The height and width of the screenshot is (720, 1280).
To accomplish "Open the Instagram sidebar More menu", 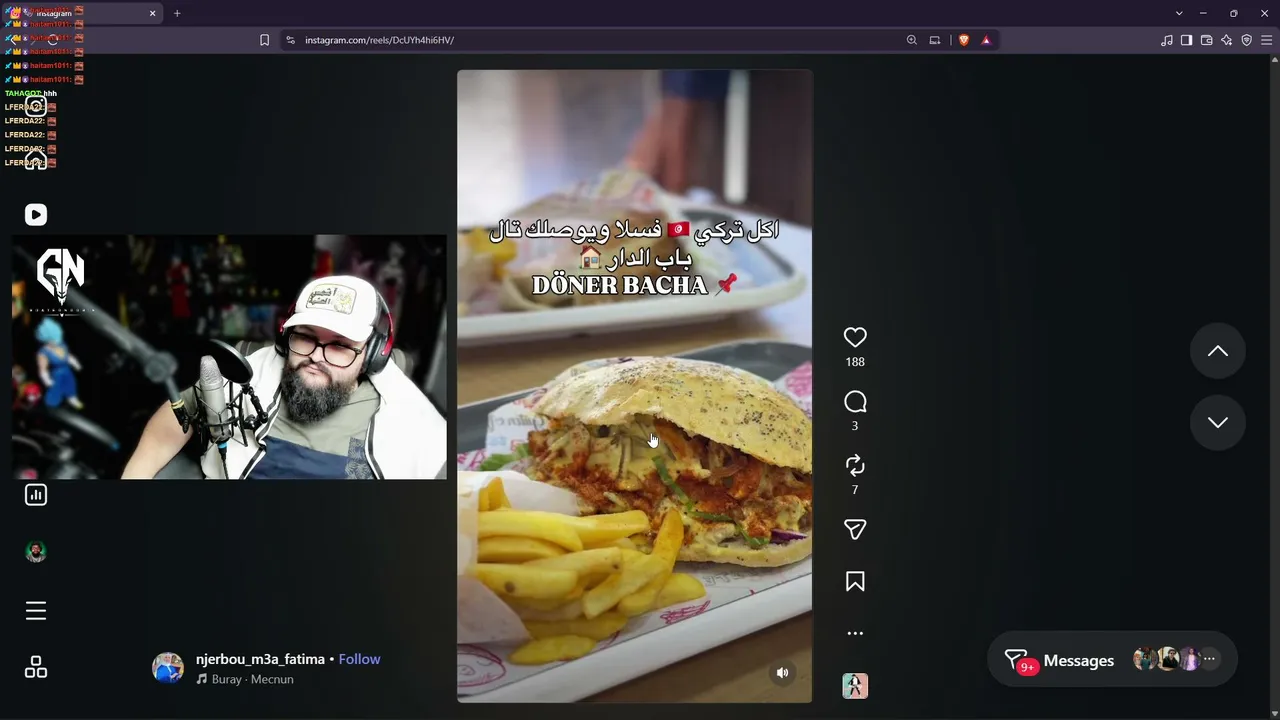I will pos(36,611).
